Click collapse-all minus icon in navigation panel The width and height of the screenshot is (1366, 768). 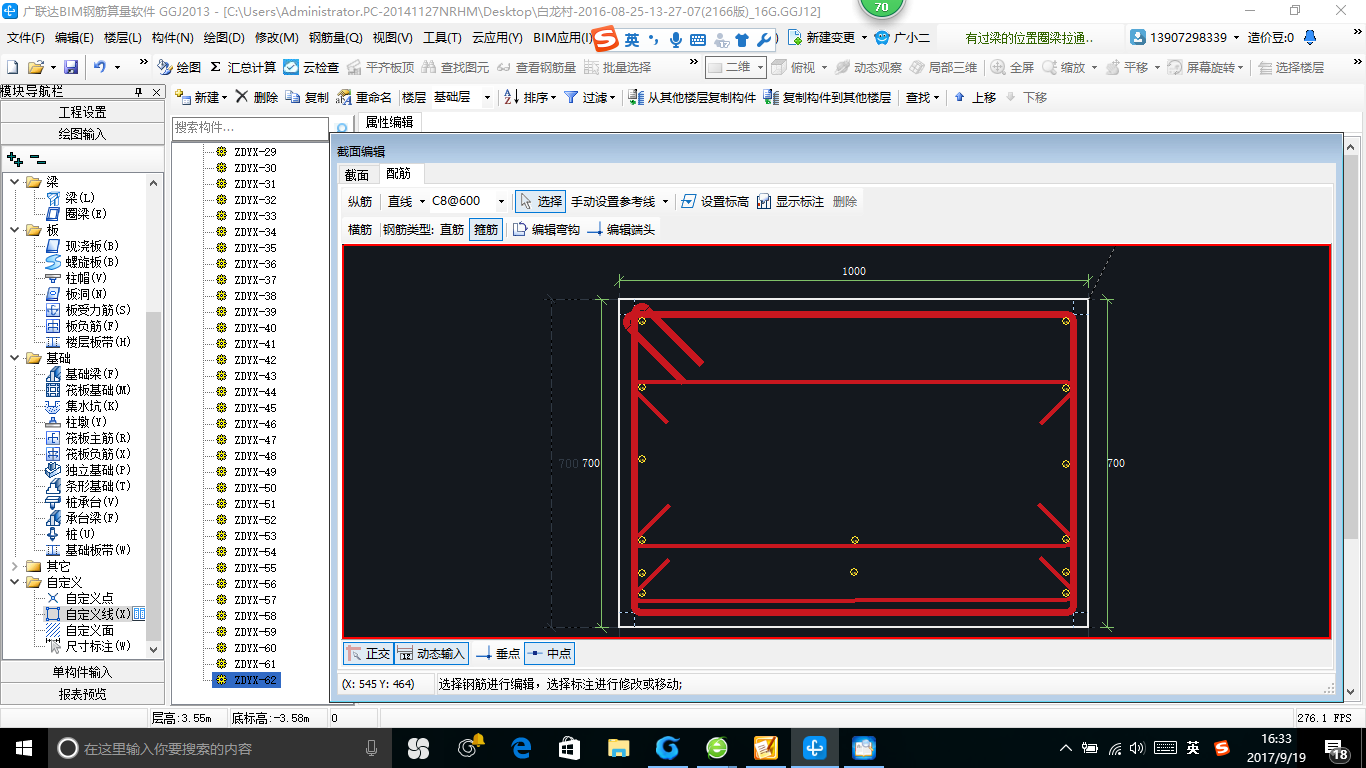37,158
